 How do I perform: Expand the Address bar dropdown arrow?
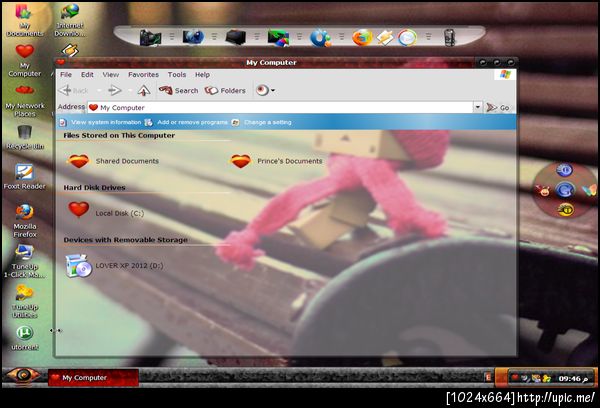[478, 107]
